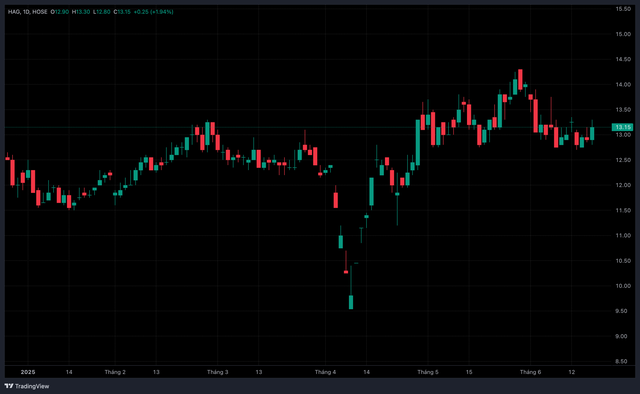This screenshot has height=394, width=640.
Task: Select the 15.50 price axis label
Action: (623, 9)
